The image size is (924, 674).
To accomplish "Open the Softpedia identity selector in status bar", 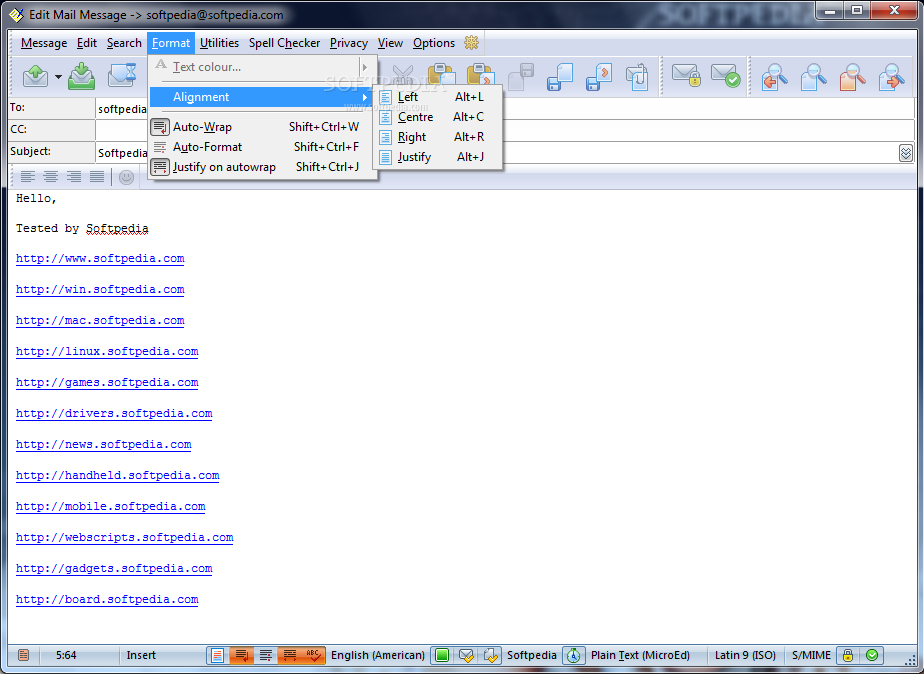I will (532, 655).
